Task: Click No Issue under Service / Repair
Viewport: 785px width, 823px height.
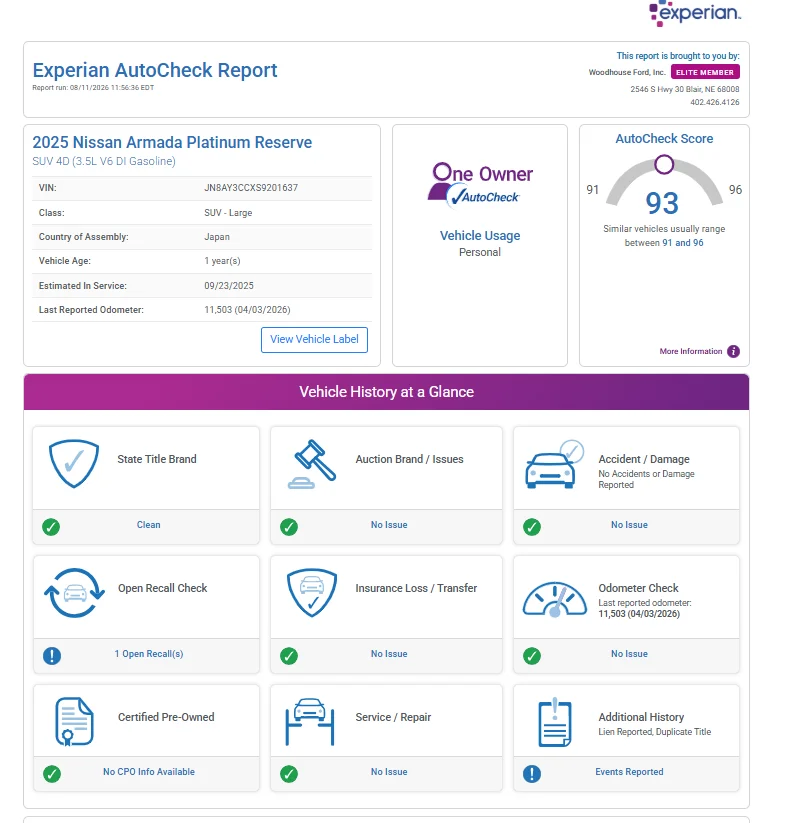Action: coord(389,772)
